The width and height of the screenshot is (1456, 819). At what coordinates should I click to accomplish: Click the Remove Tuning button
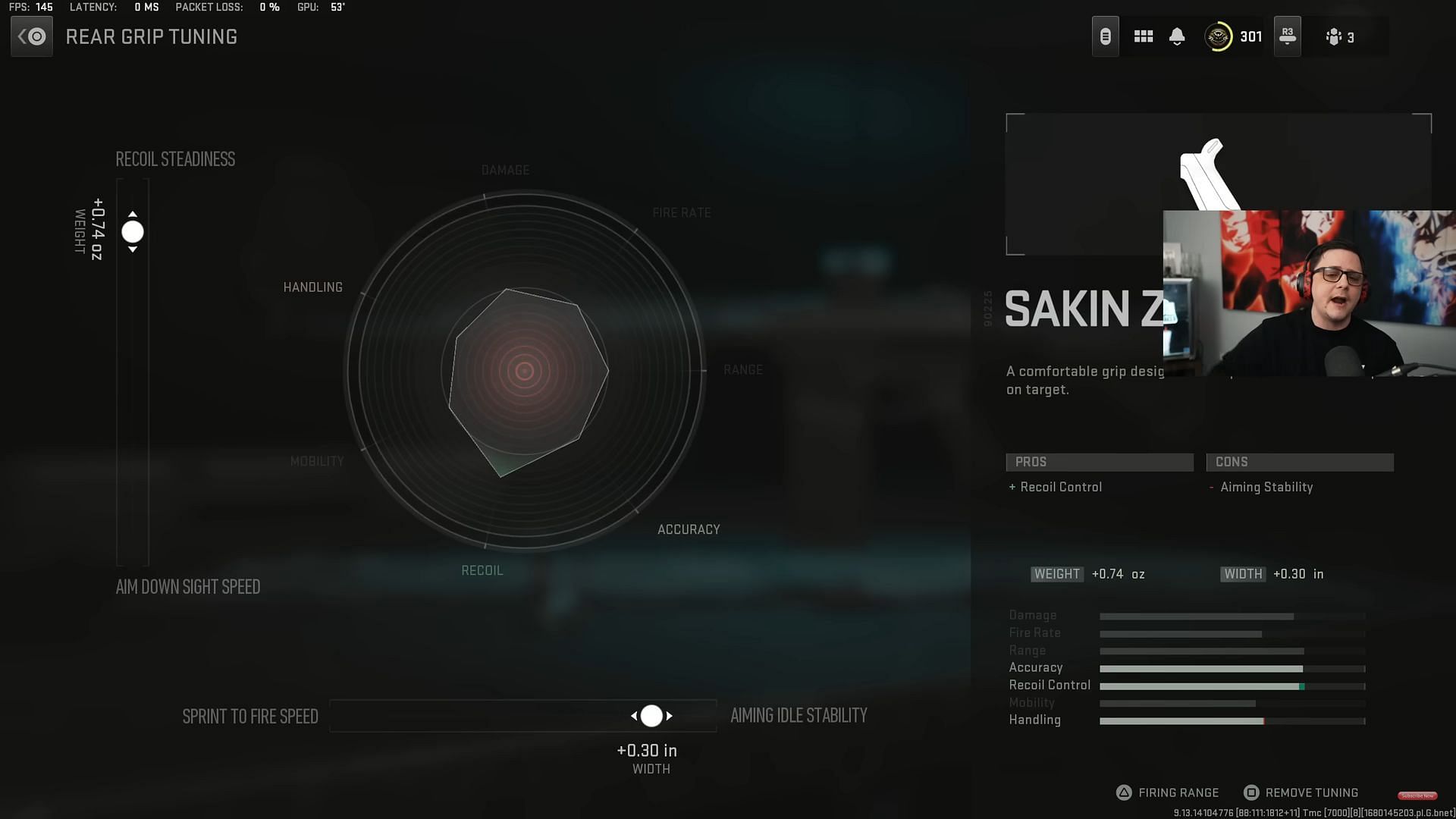[1312, 792]
